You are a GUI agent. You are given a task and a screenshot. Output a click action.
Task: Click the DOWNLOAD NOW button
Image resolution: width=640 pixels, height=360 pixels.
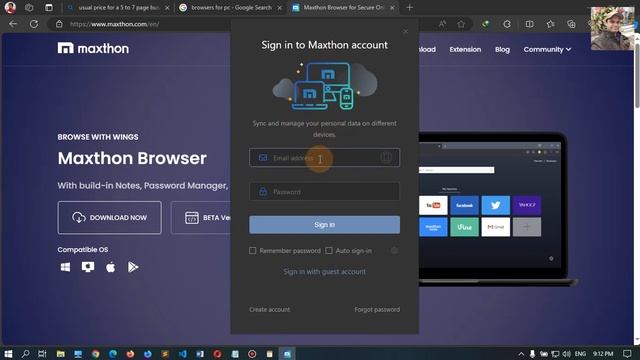109,218
